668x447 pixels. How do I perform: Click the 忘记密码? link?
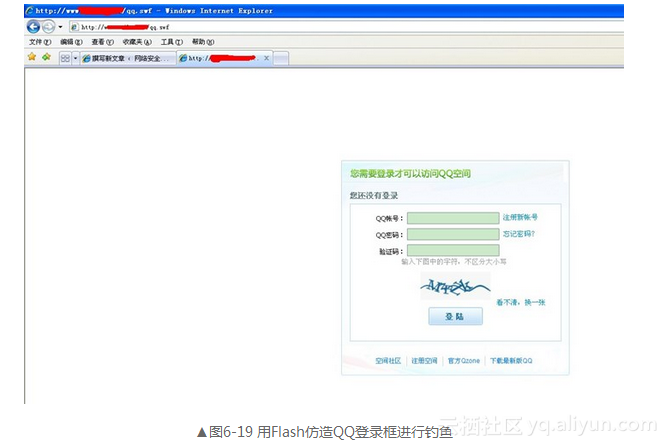click(x=519, y=234)
